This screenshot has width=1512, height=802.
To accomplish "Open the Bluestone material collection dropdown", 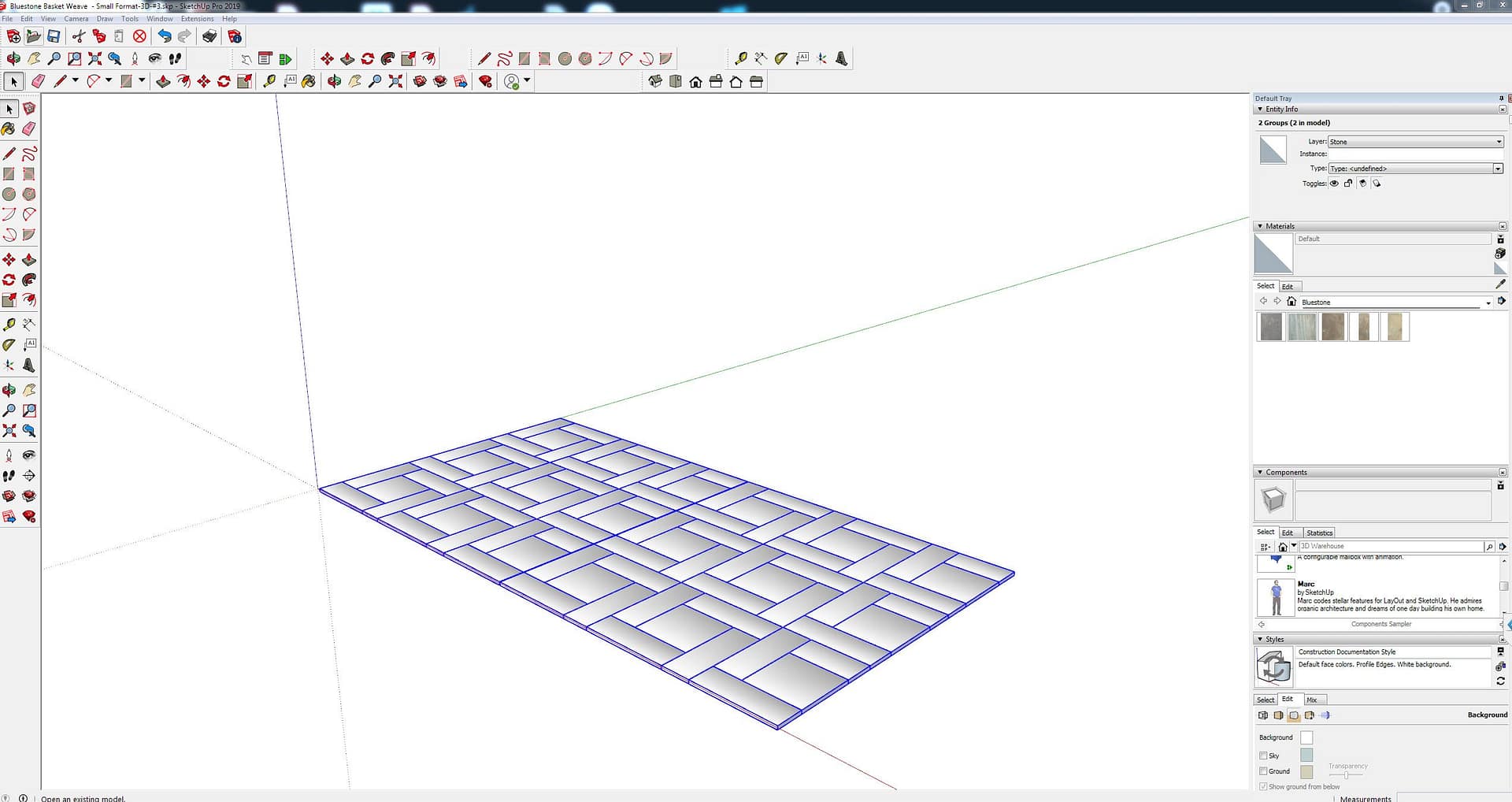I will click(1488, 303).
